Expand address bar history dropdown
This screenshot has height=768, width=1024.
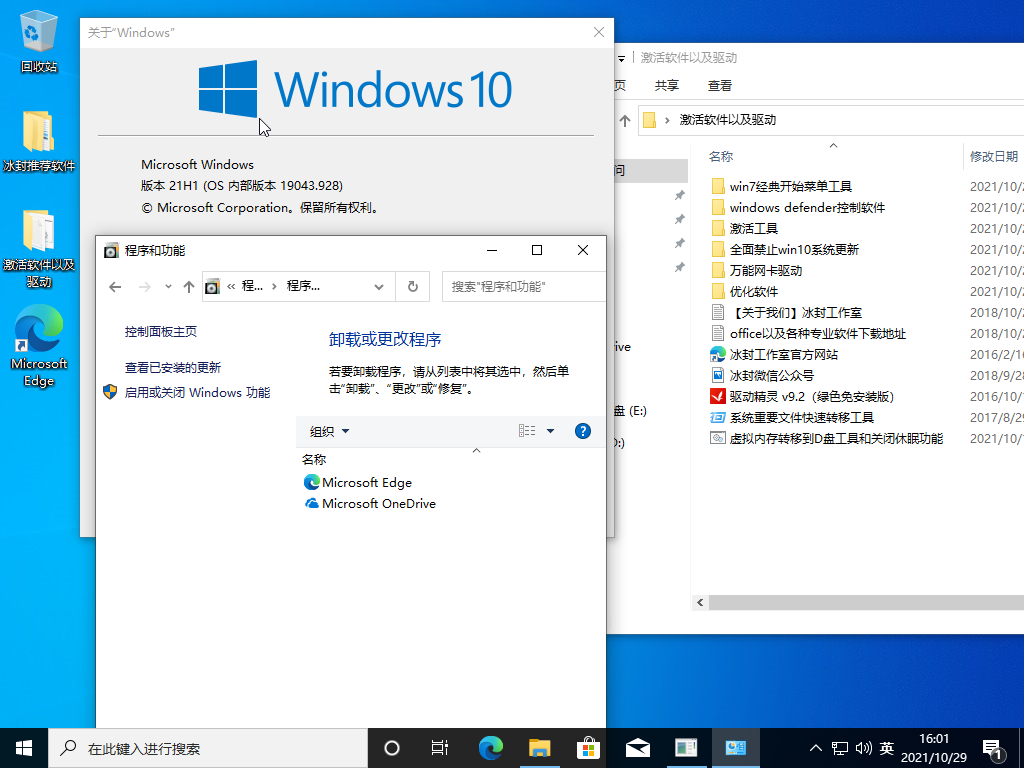pos(379,287)
